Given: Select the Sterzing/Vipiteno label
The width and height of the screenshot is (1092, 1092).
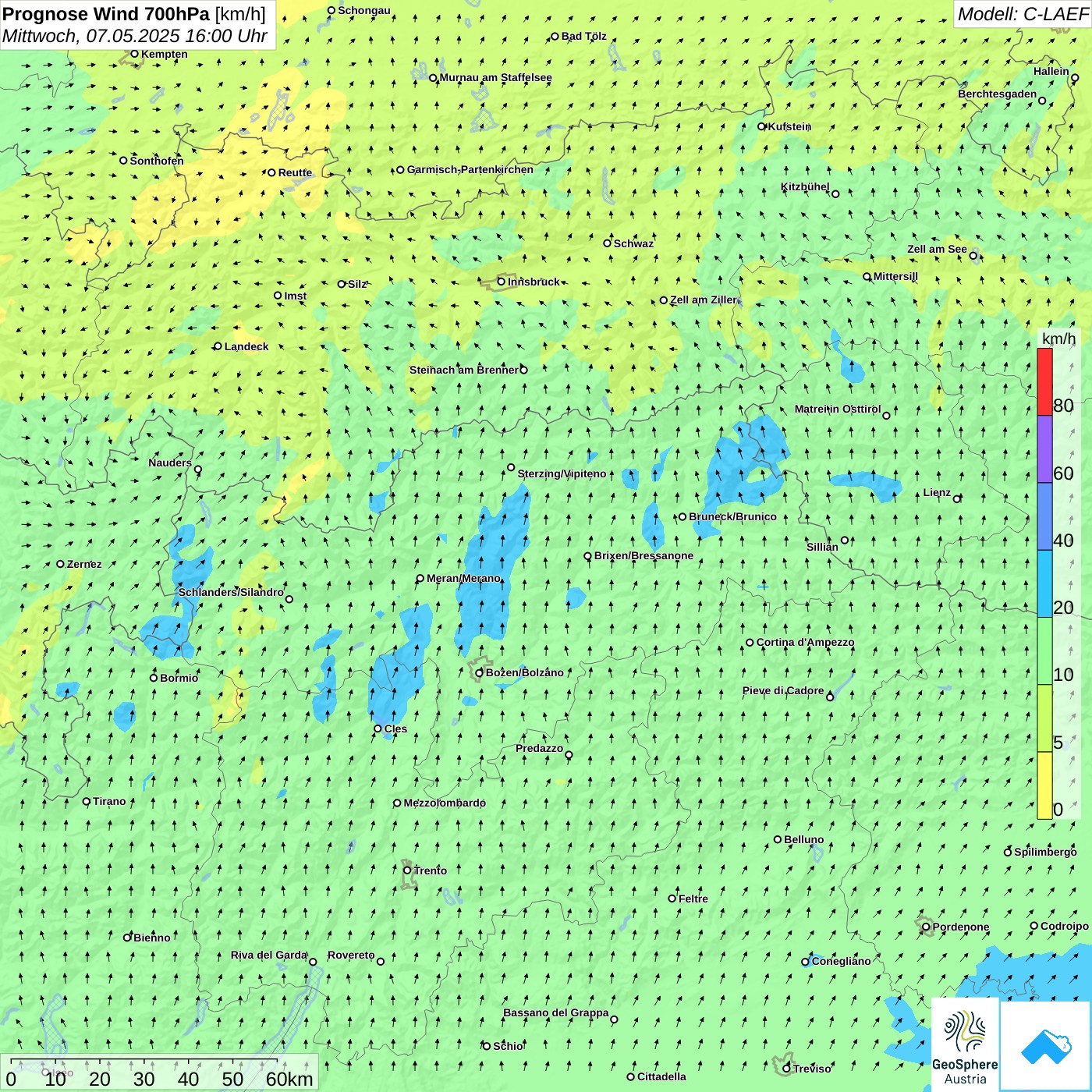Looking at the screenshot, I should pyautogui.click(x=562, y=473).
